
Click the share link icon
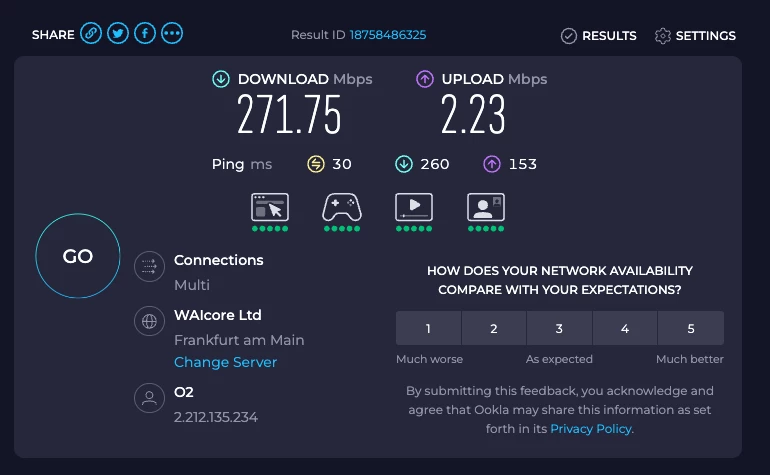(x=91, y=34)
